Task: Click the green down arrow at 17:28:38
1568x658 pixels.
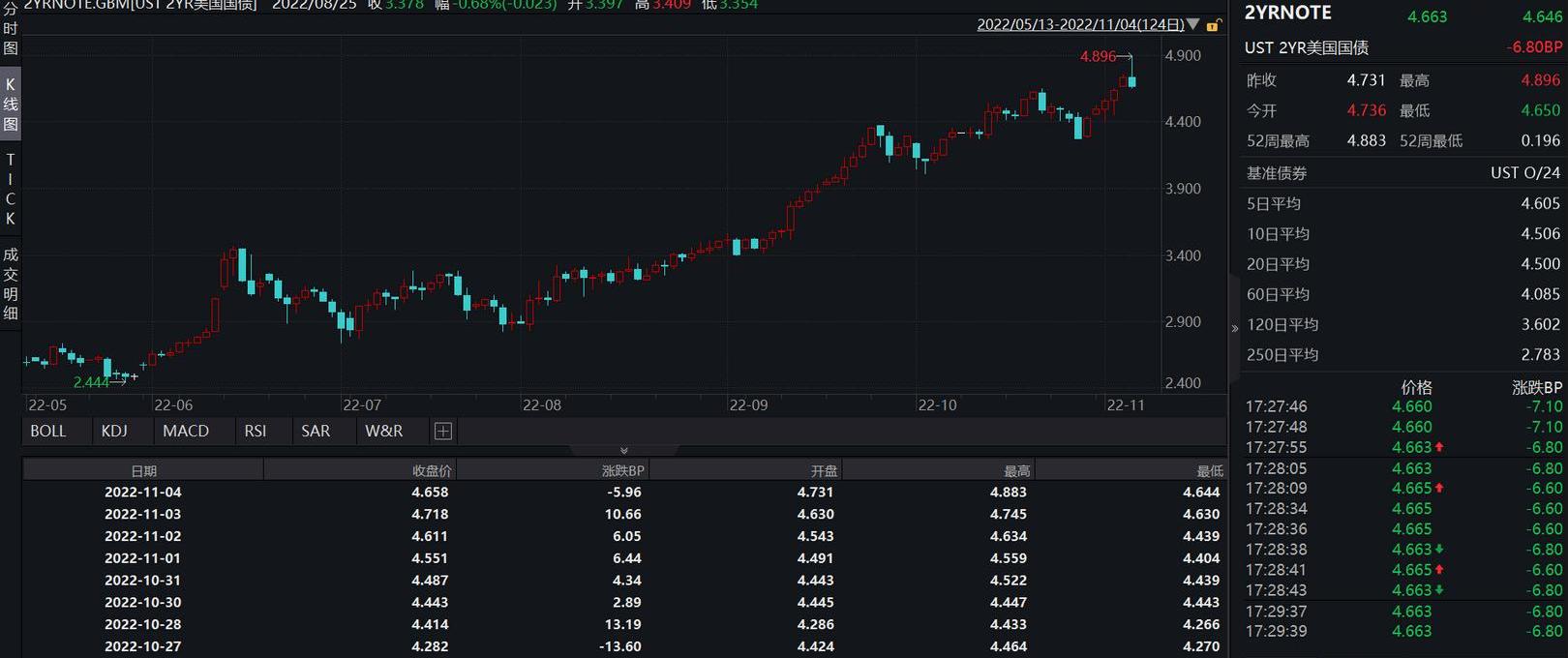Action: [x=1440, y=550]
